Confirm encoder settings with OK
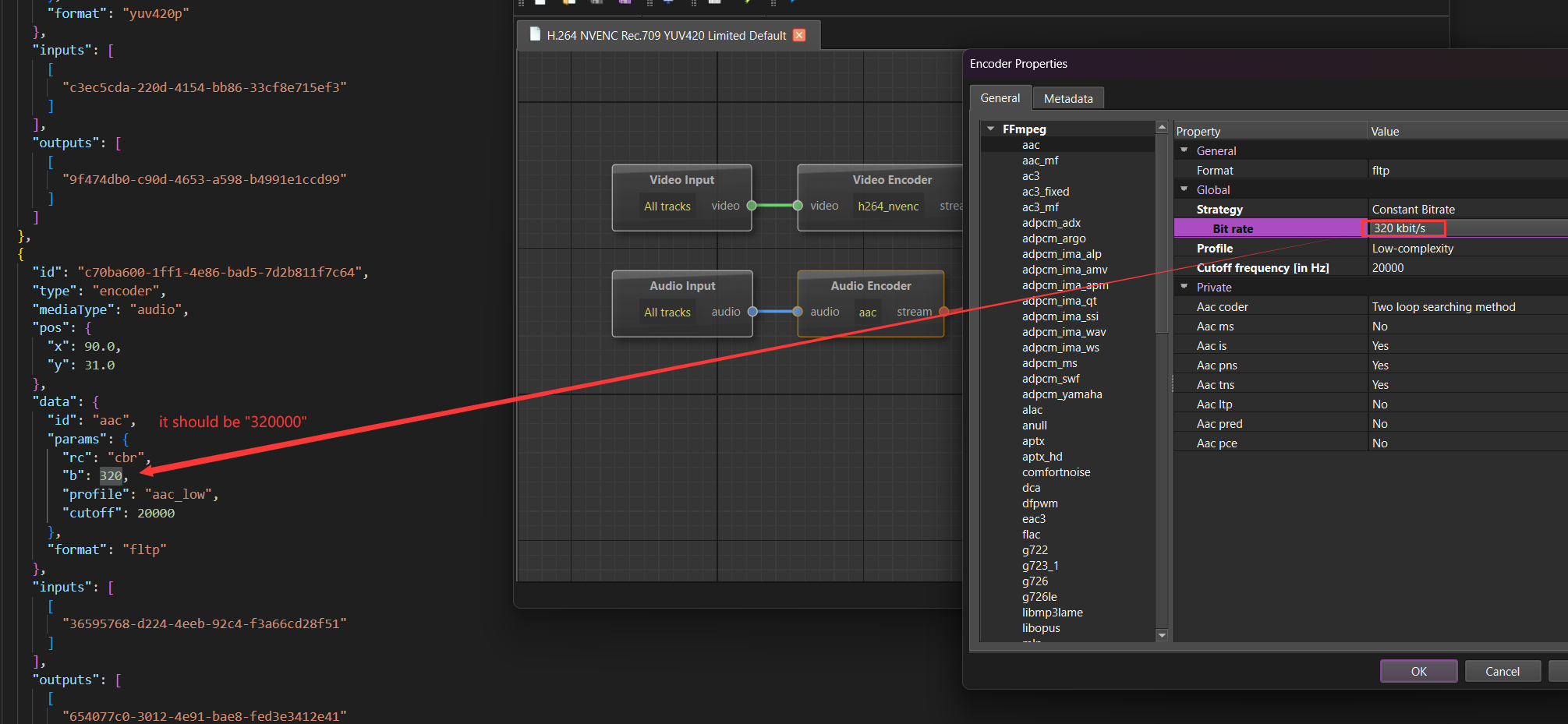Image resolution: width=1568 pixels, height=724 pixels. (x=1418, y=671)
